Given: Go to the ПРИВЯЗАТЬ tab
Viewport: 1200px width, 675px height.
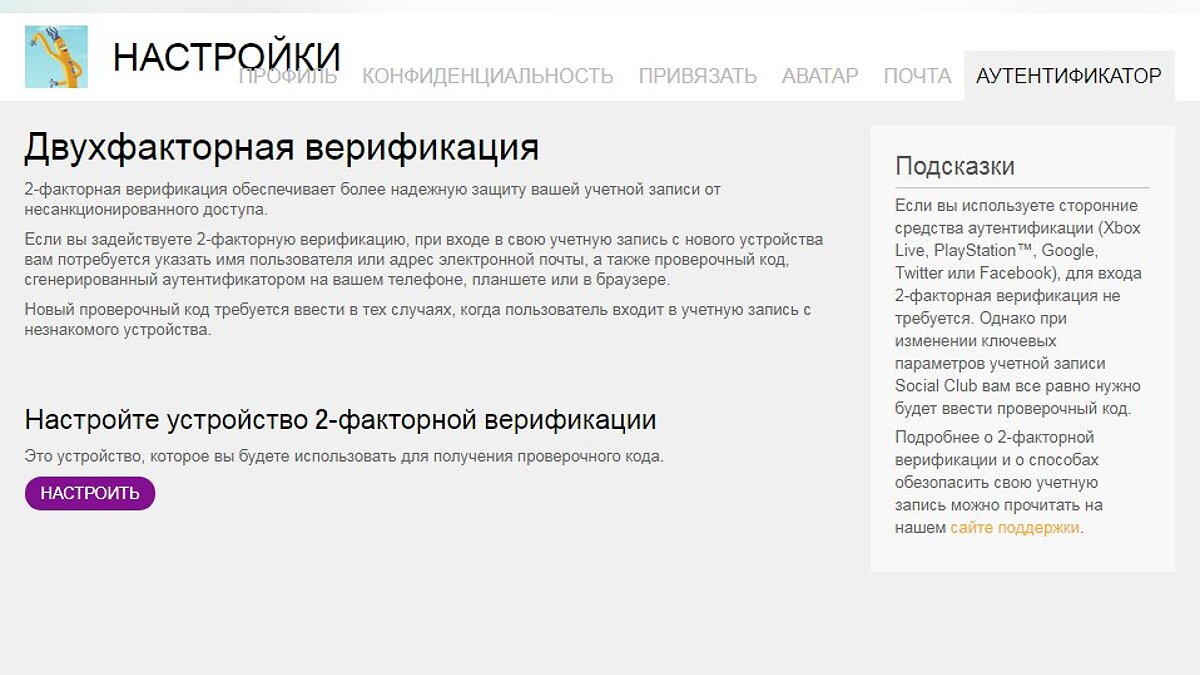Looking at the screenshot, I should (x=697, y=76).
